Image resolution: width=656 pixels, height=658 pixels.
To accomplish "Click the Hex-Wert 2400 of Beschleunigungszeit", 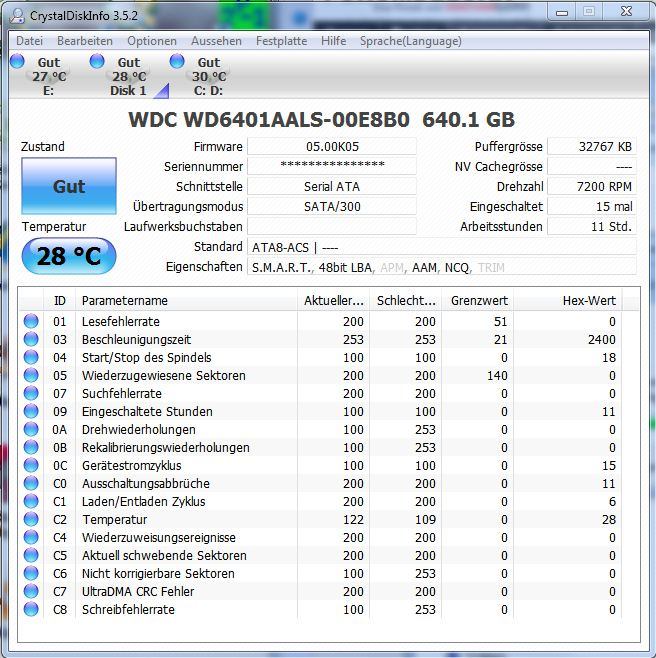I will point(601,339).
